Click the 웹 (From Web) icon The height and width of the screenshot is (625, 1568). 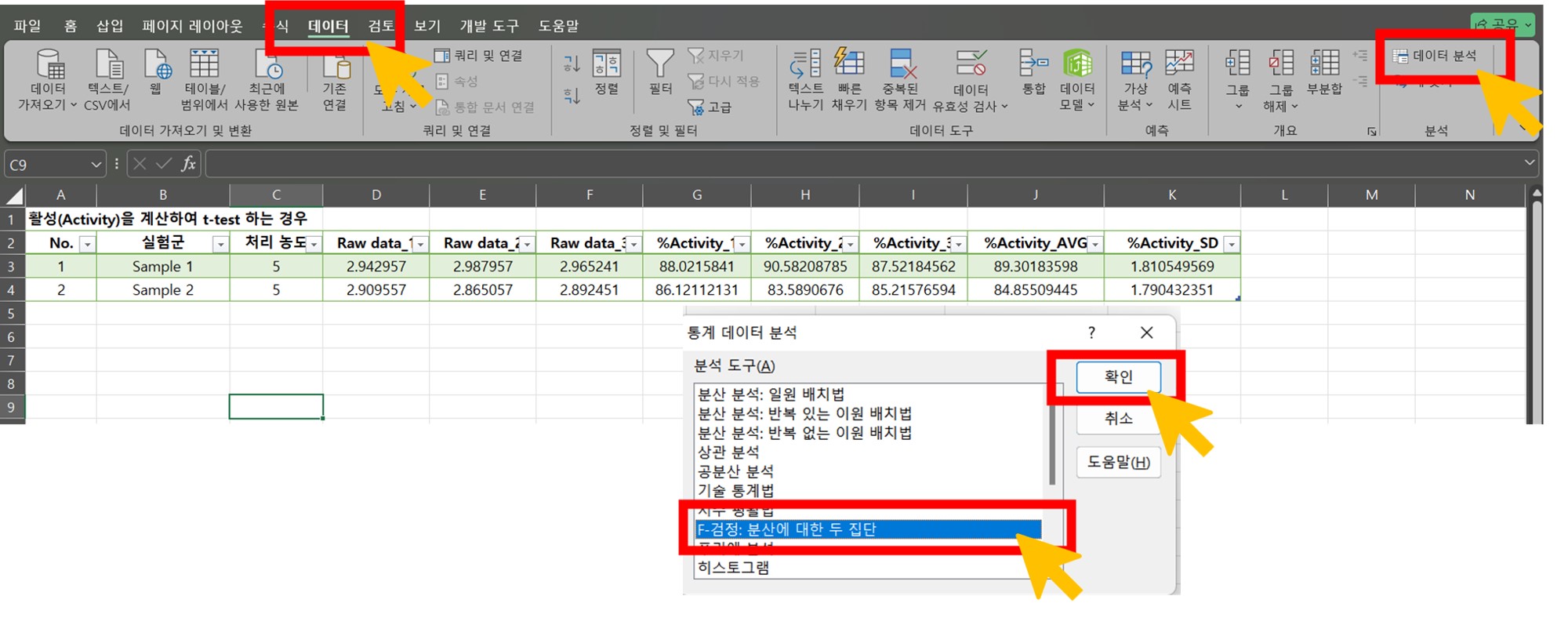(x=156, y=71)
